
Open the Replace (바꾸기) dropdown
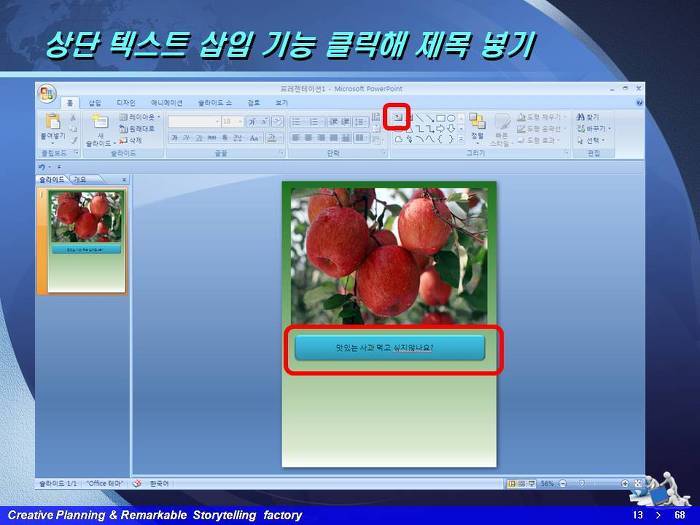coord(594,129)
